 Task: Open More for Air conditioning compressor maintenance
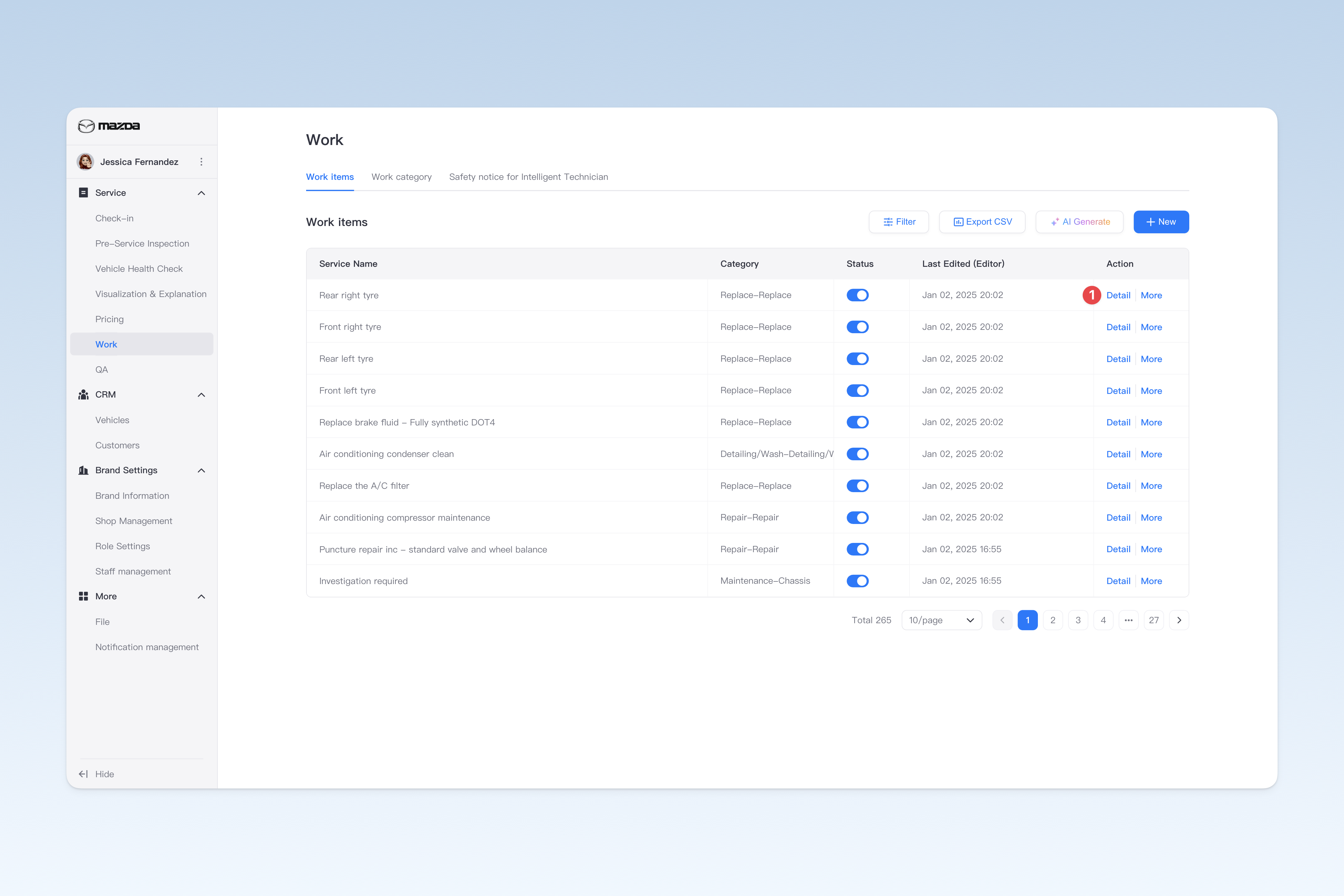click(x=1151, y=518)
